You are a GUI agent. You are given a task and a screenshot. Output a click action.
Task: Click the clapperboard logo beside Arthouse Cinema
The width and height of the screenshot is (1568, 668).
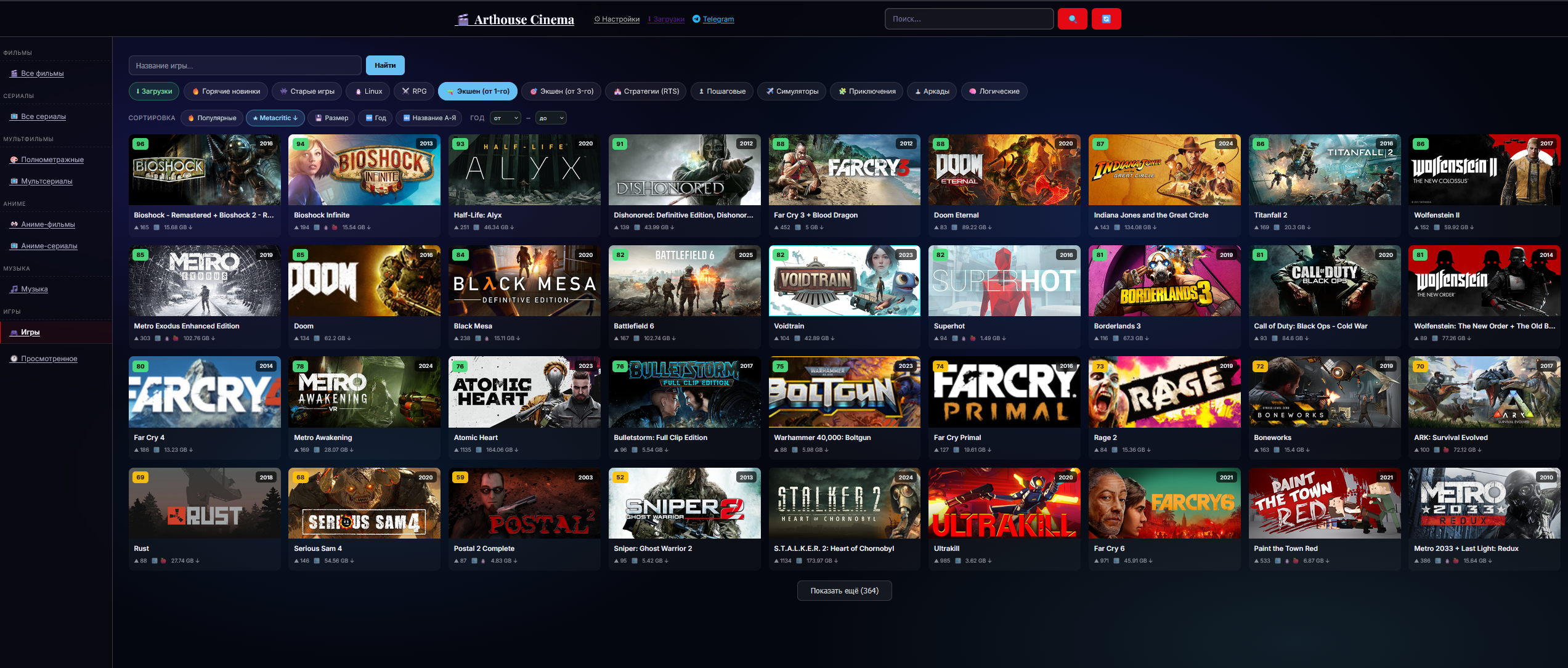(x=463, y=20)
